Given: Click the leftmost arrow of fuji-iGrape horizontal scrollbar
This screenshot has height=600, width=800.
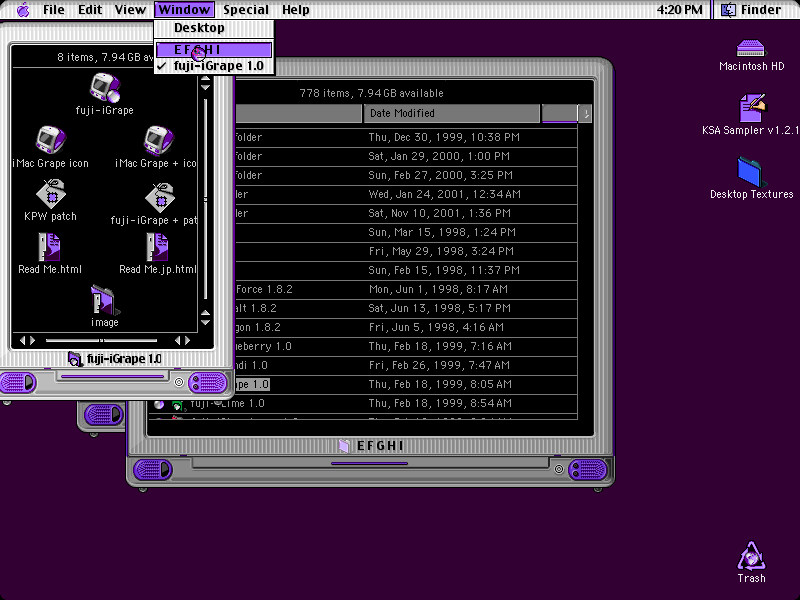Looking at the screenshot, I should (22, 340).
